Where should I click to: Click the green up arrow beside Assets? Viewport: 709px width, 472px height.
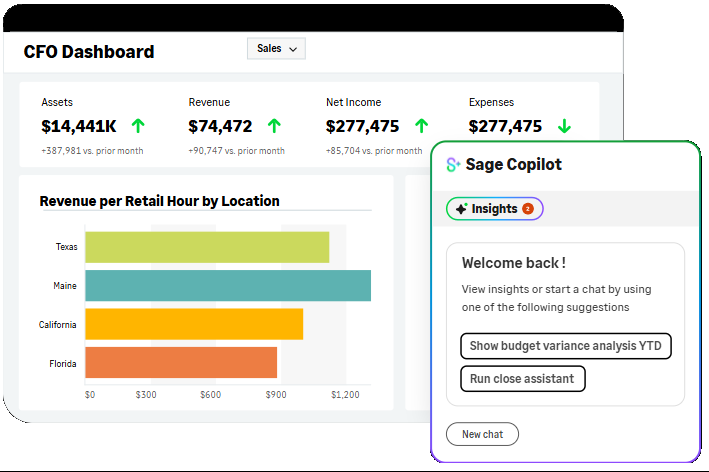pos(138,126)
